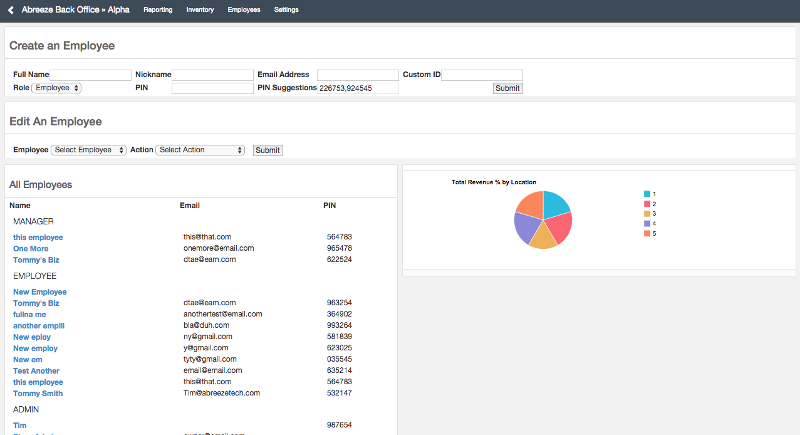Screen dimensions: 800x435
Task: Click the purple legend swatch for location 4
Action: [648, 223]
